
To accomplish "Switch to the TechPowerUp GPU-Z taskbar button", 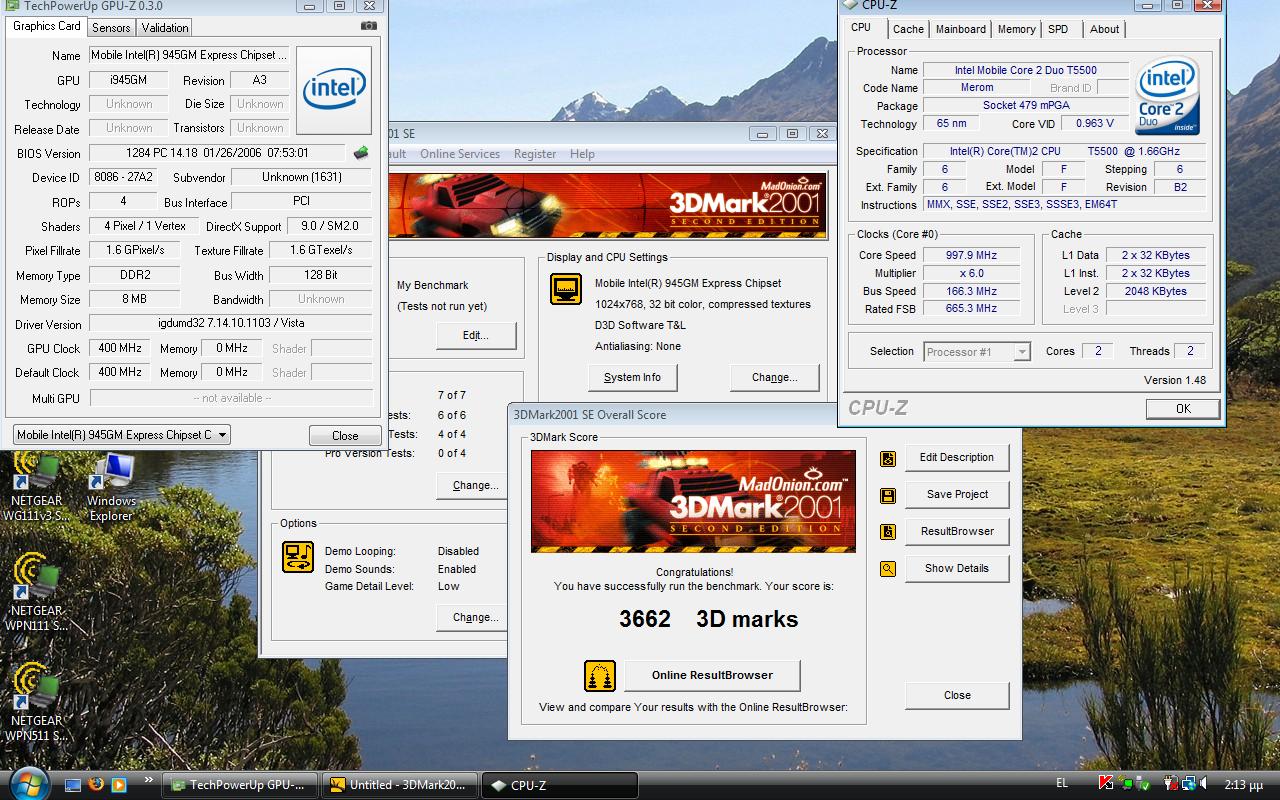I will click(241, 786).
